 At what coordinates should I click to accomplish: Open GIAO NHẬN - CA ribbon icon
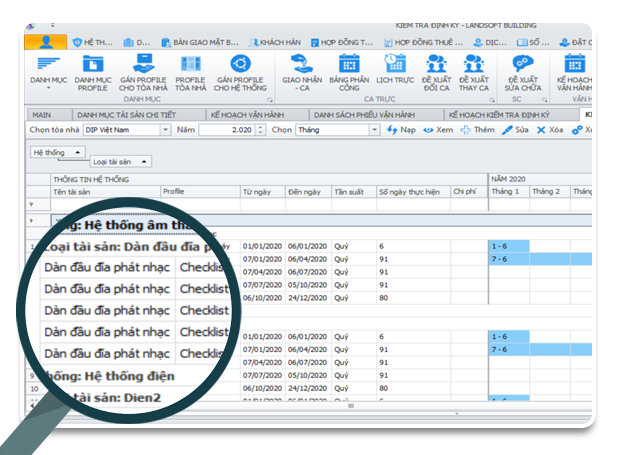click(302, 73)
